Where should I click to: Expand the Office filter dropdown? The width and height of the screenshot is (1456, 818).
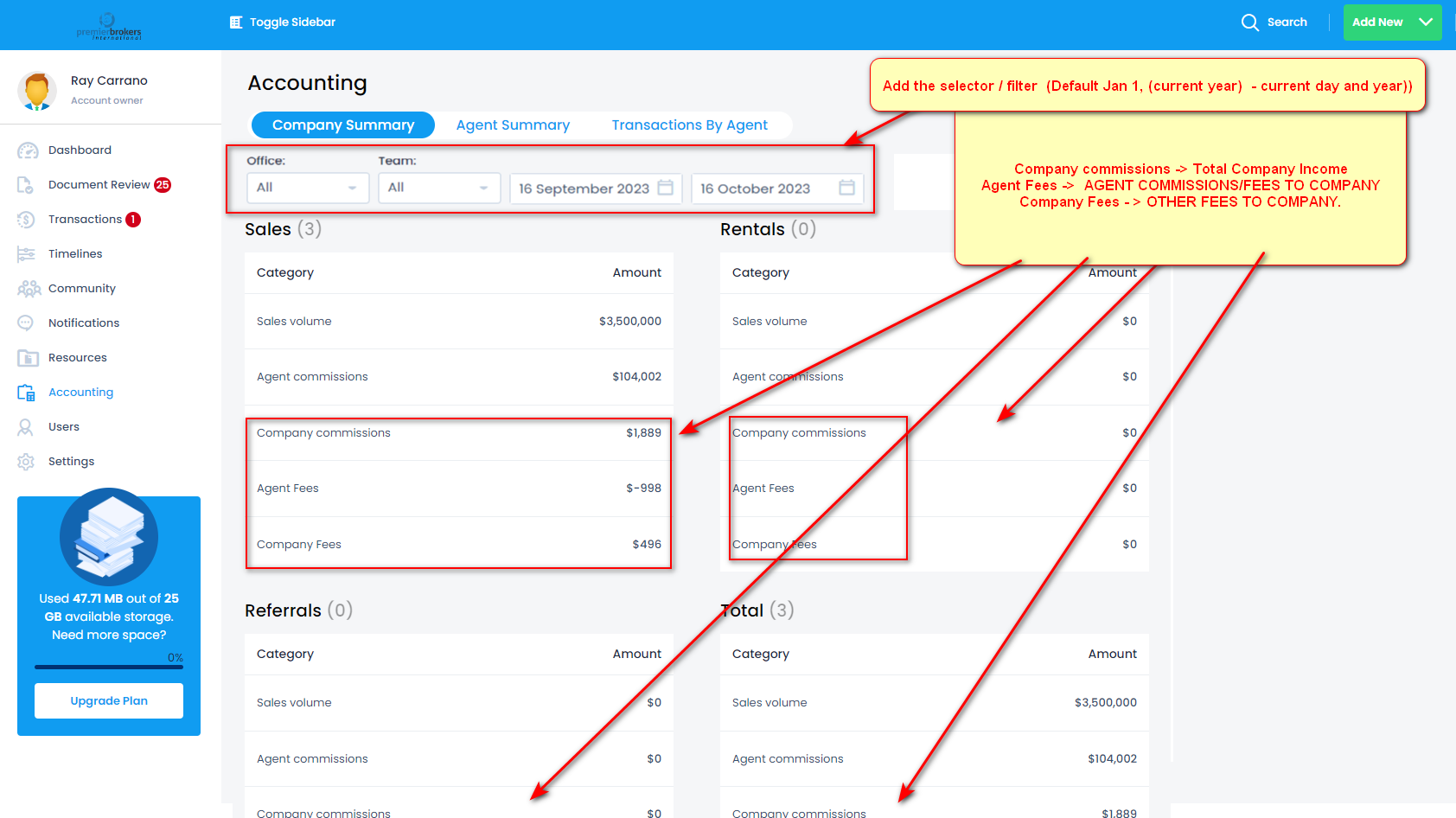[308, 188]
